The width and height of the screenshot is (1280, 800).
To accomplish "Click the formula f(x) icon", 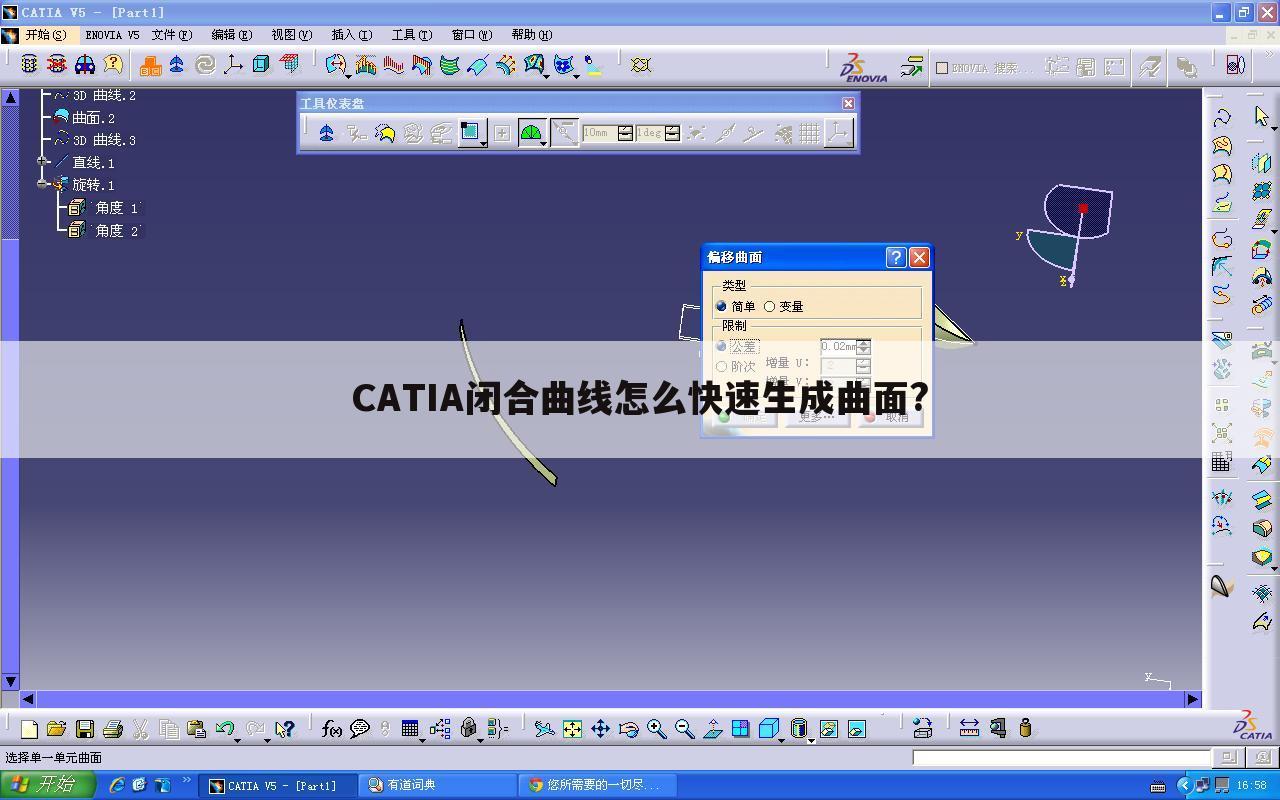I will coord(332,729).
